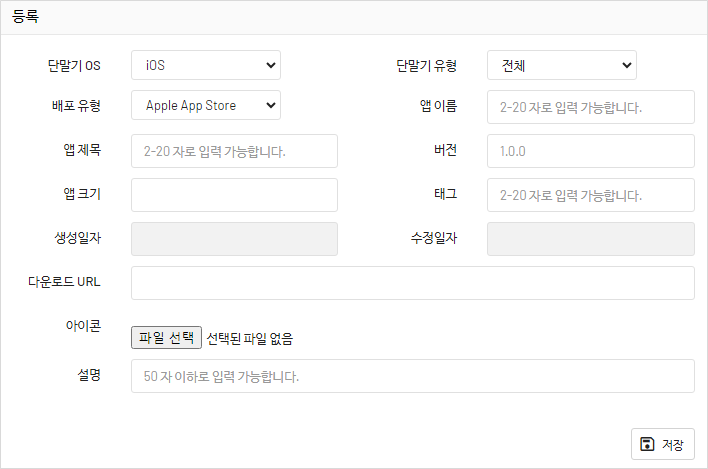Click the floppy disk save icon
708x469 pixels.
647,444
